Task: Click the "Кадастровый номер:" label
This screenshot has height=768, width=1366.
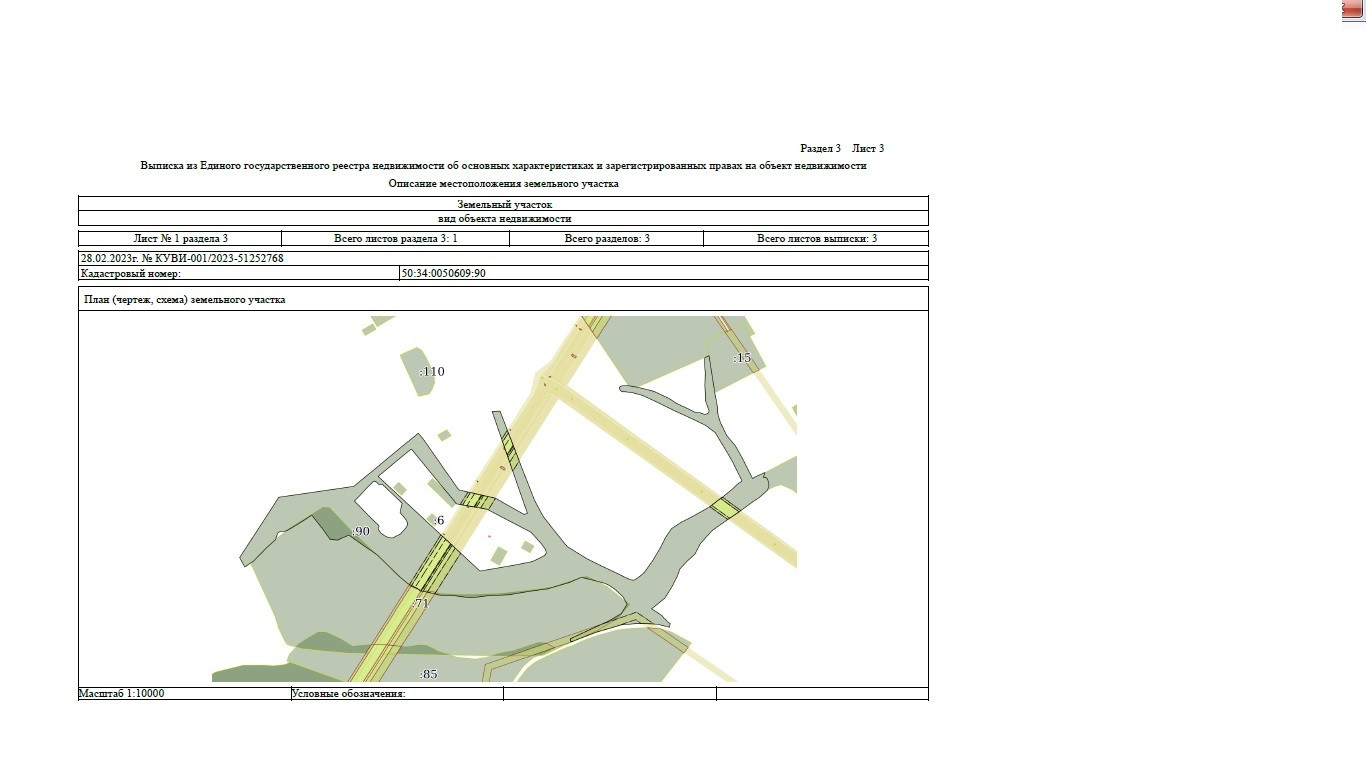Action: [130, 273]
